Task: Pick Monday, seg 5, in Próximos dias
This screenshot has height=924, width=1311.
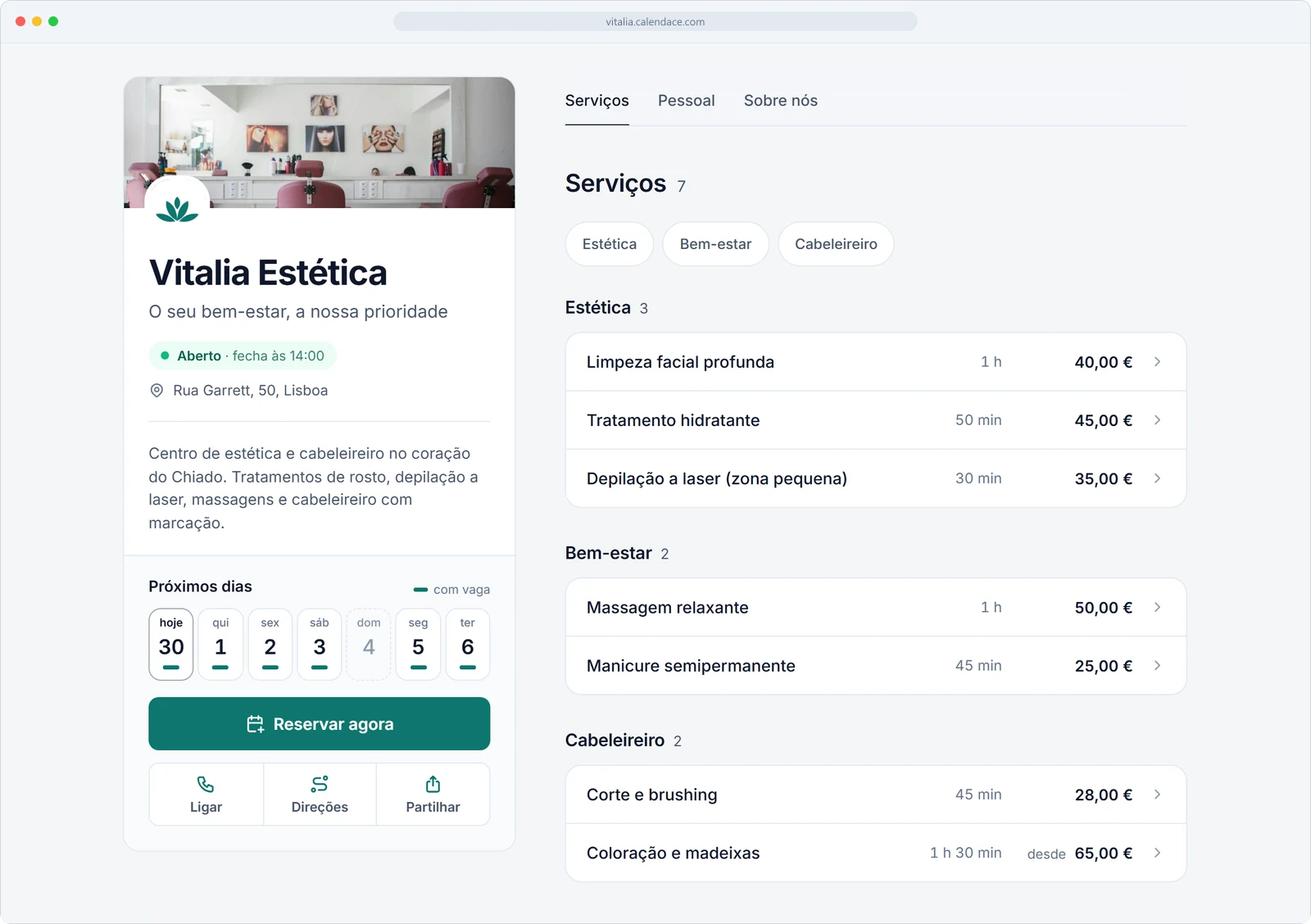Action: (418, 644)
